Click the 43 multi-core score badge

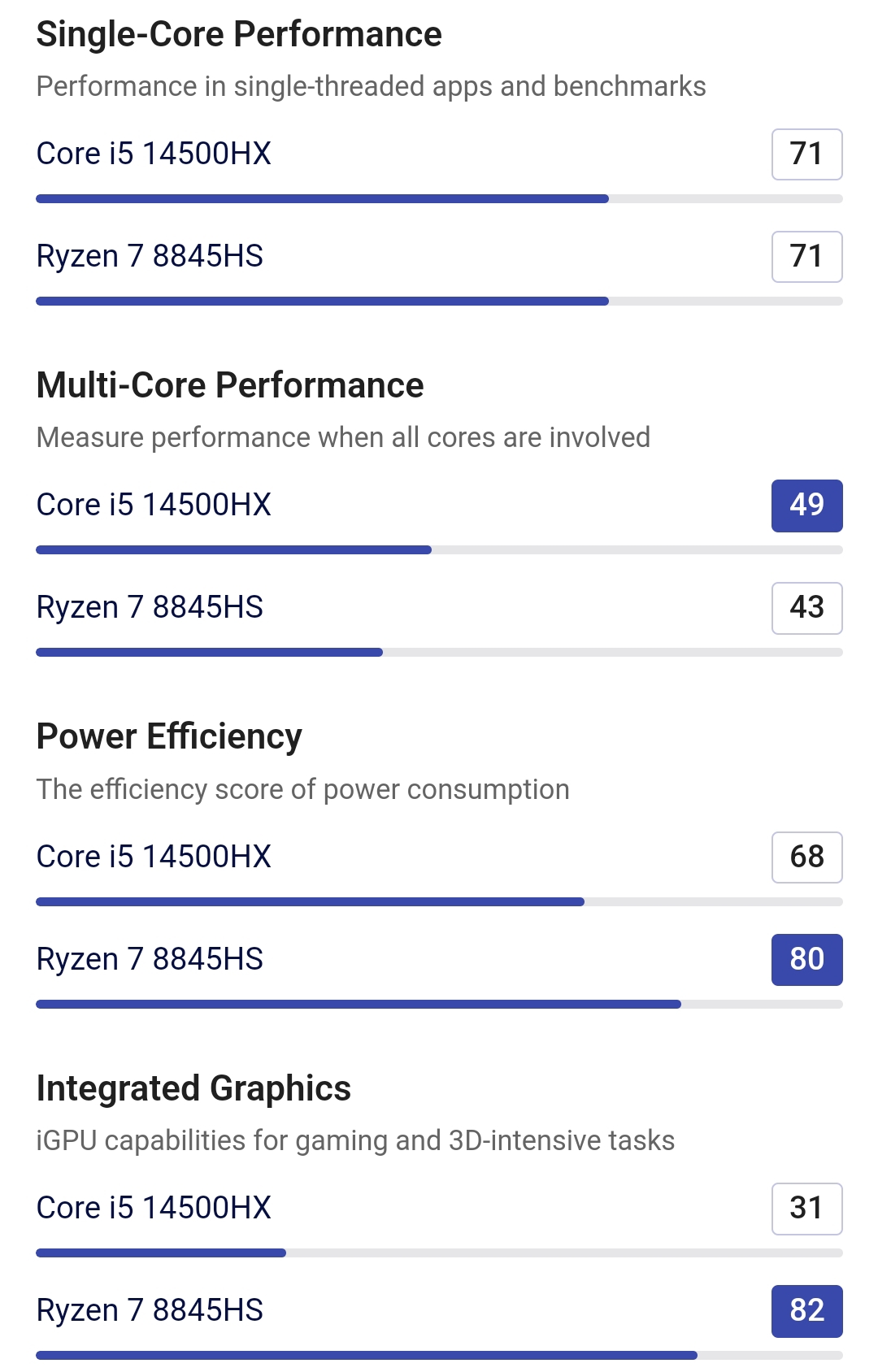coord(806,608)
